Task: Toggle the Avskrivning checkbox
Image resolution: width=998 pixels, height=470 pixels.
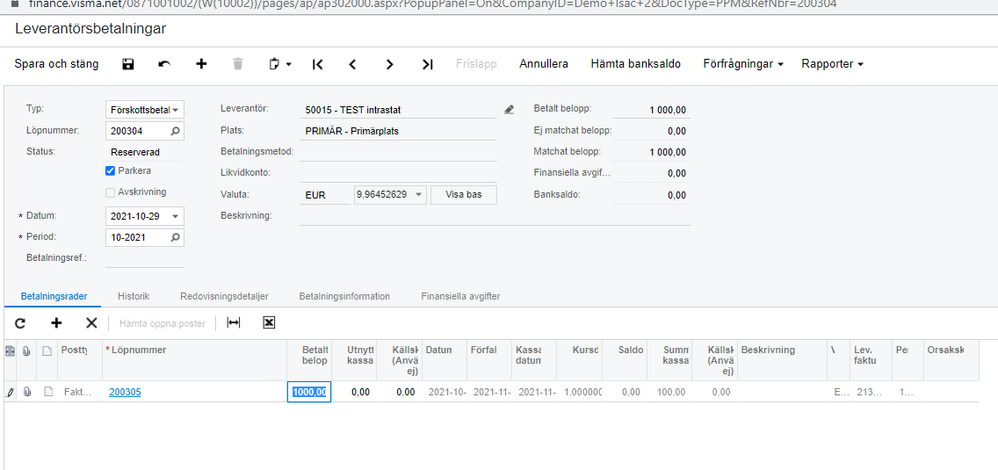Action: (110, 192)
